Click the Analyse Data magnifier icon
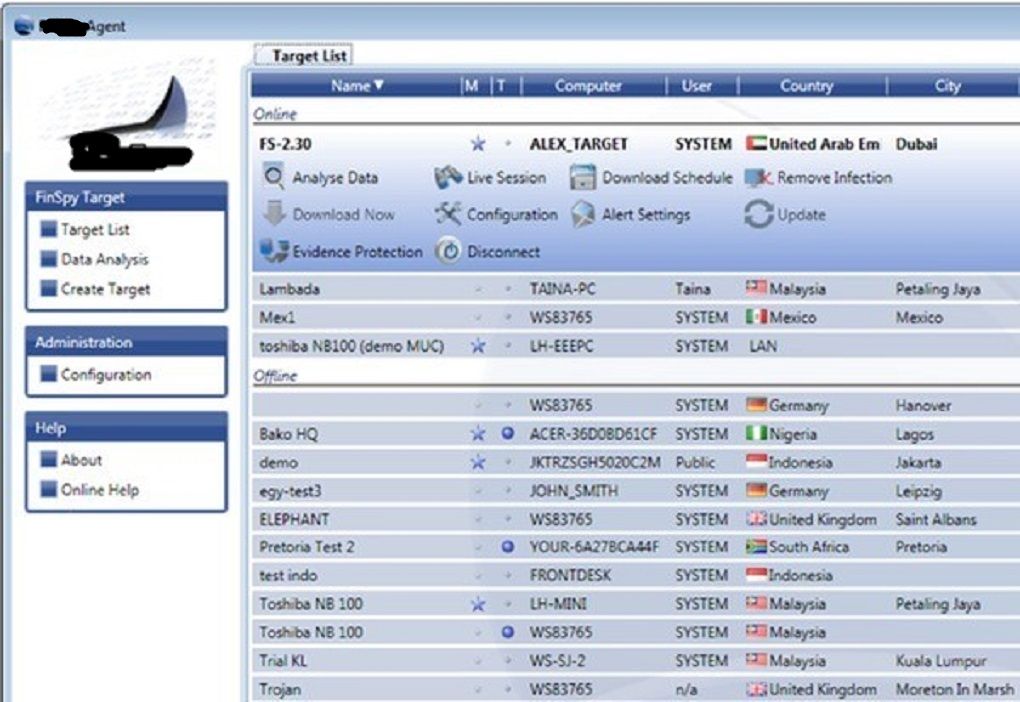Screen dimensions: 1020x702 tap(273, 177)
